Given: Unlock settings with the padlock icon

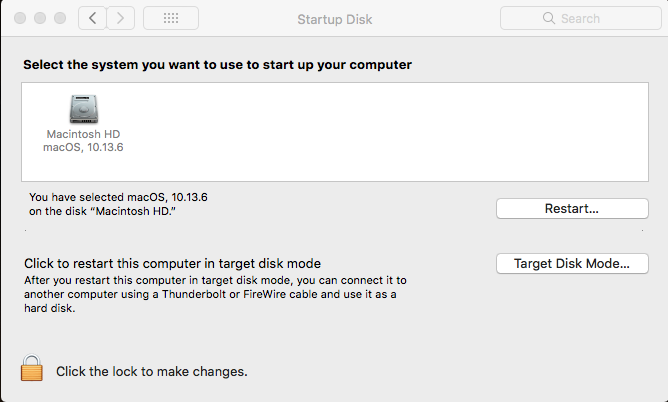Looking at the screenshot, I should point(32,368).
